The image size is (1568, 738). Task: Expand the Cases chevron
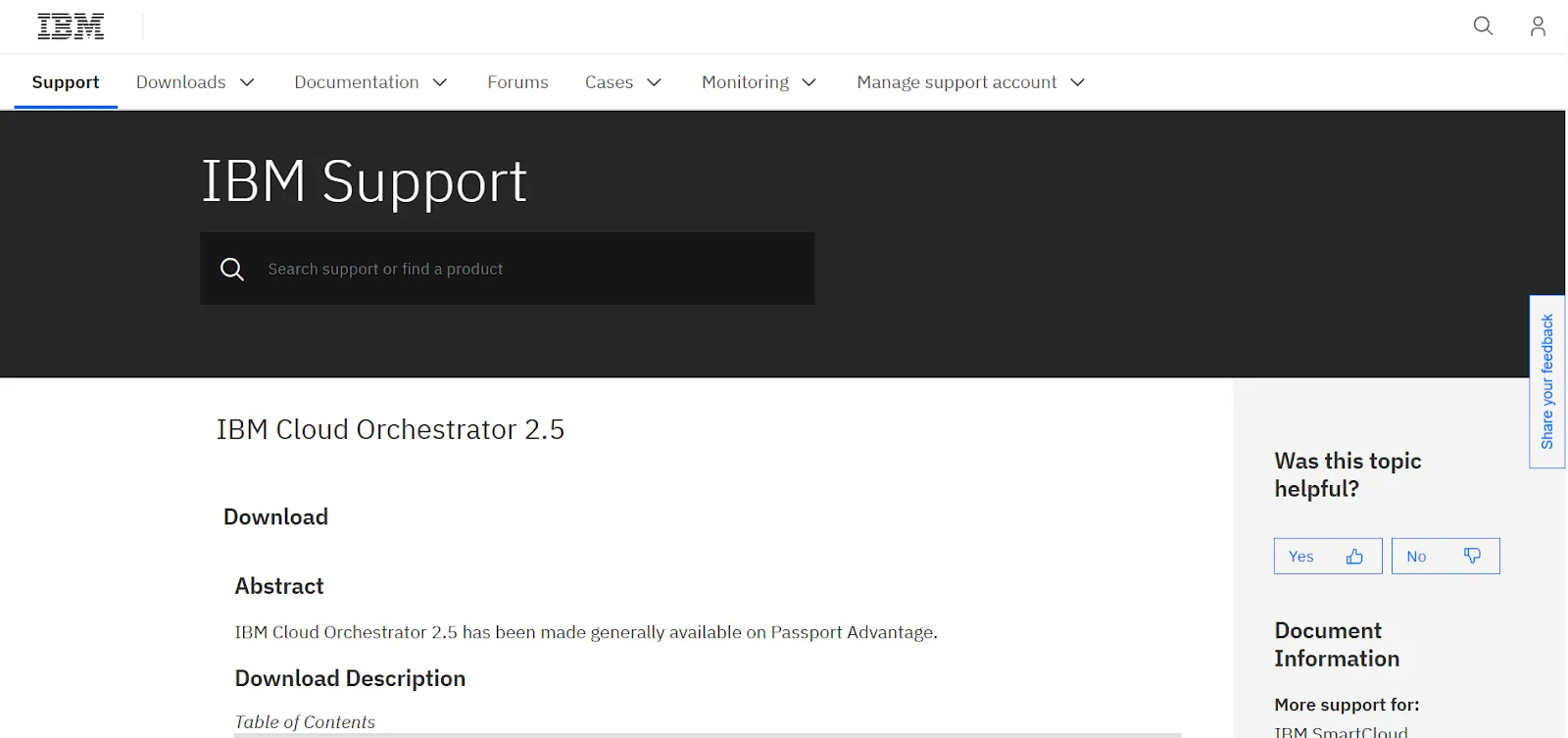(x=655, y=82)
